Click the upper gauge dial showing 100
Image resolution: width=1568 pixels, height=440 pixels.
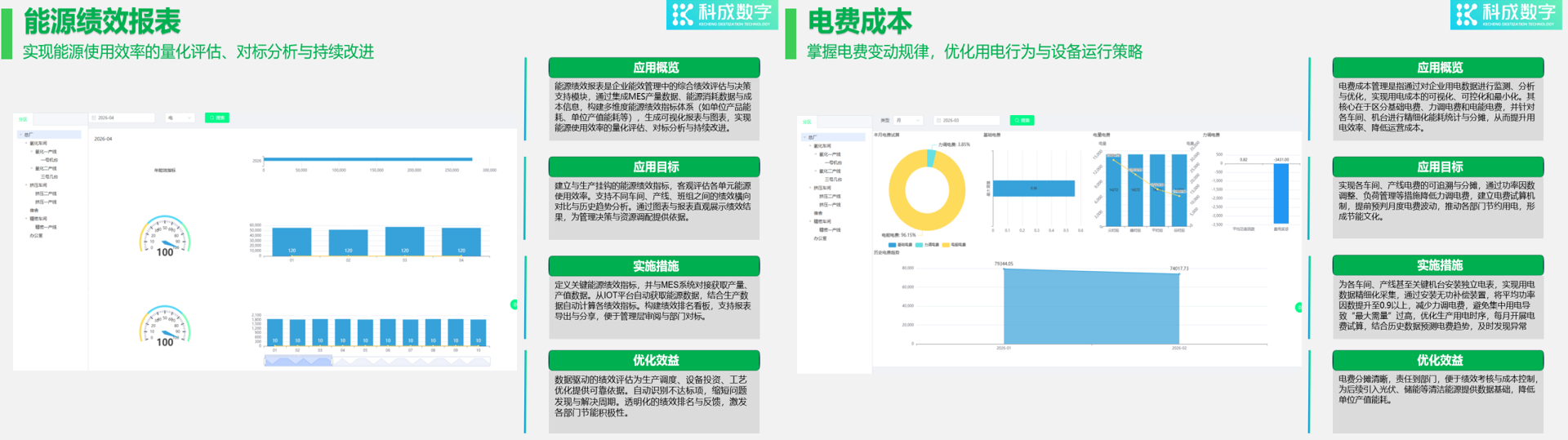click(165, 237)
